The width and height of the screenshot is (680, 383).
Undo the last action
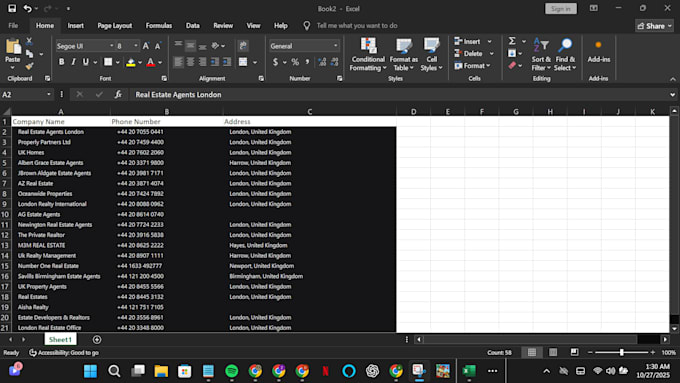coord(27,8)
